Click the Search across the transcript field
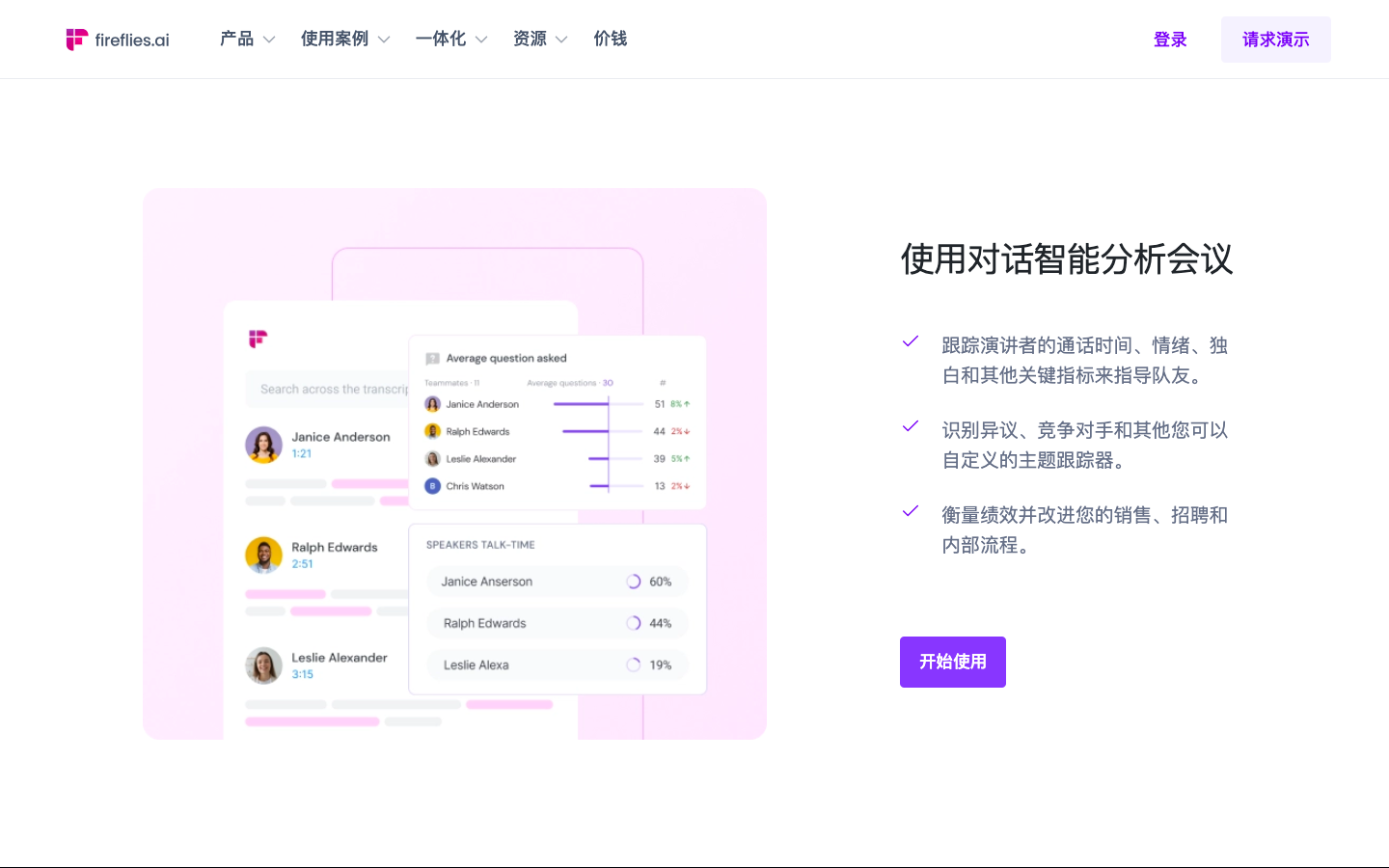This screenshot has width=1389, height=868. tap(328, 390)
